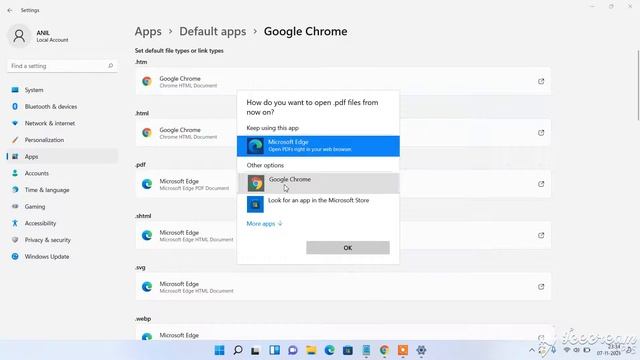Go back using the Settings back arrow
Image resolution: width=640 pixels, height=360 pixels.
[x=10, y=10]
